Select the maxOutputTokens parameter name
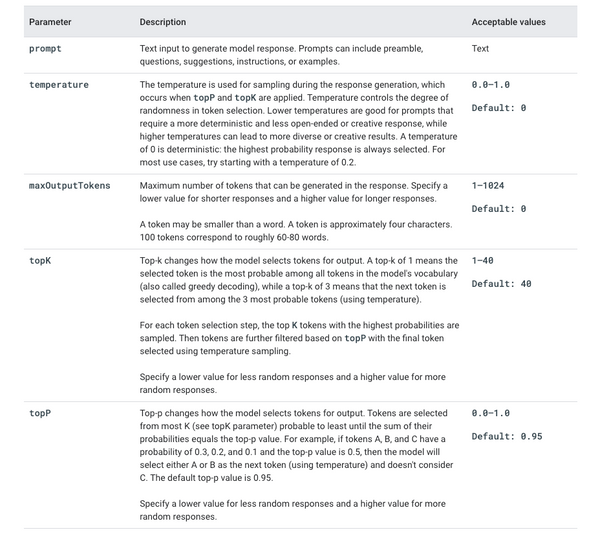This screenshot has width=600, height=535. click(x=70, y=186)
